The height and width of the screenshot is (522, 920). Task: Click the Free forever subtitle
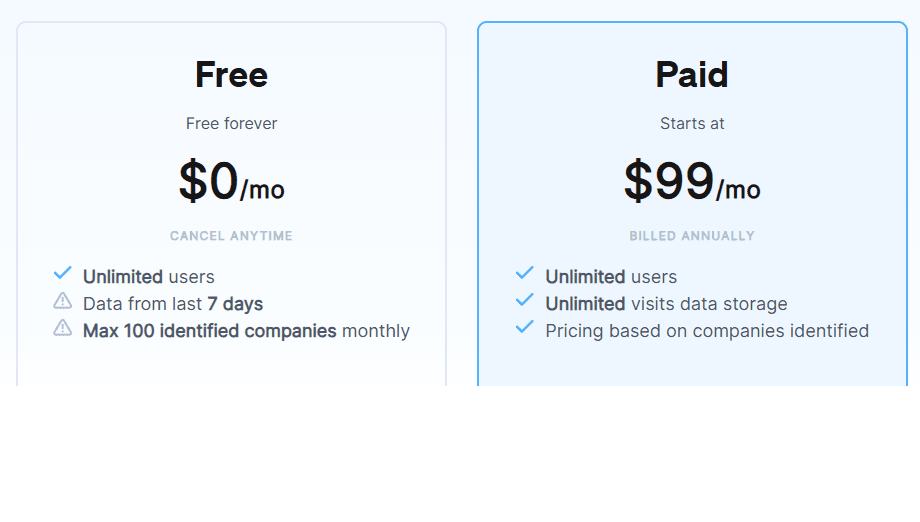coord(231,124)
